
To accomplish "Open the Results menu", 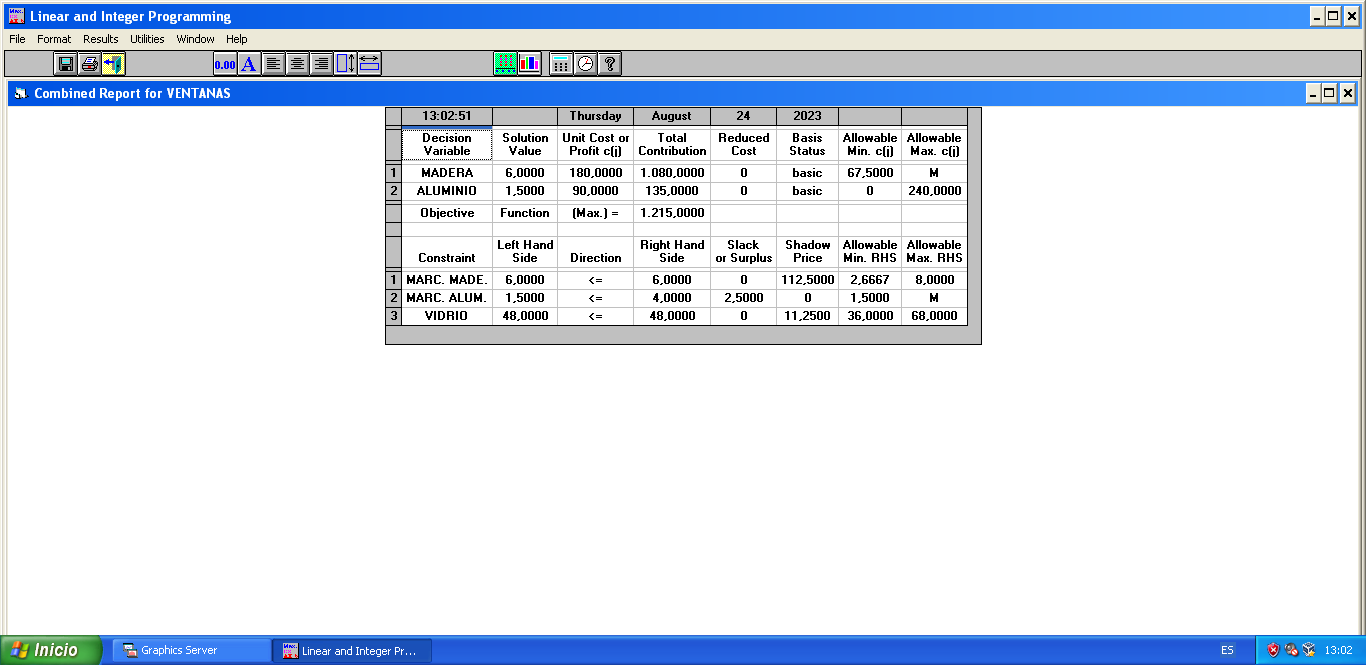I will click(x=100, y=39).
